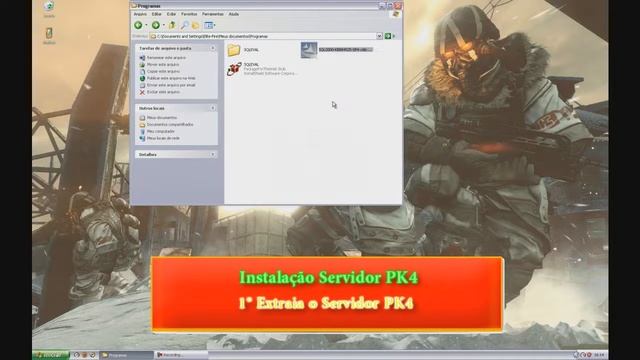The height and width of the screenshot is (360, 640).
Task: Select the highlighted file with the grey thumbnail icon
Action: click(309, 50)
